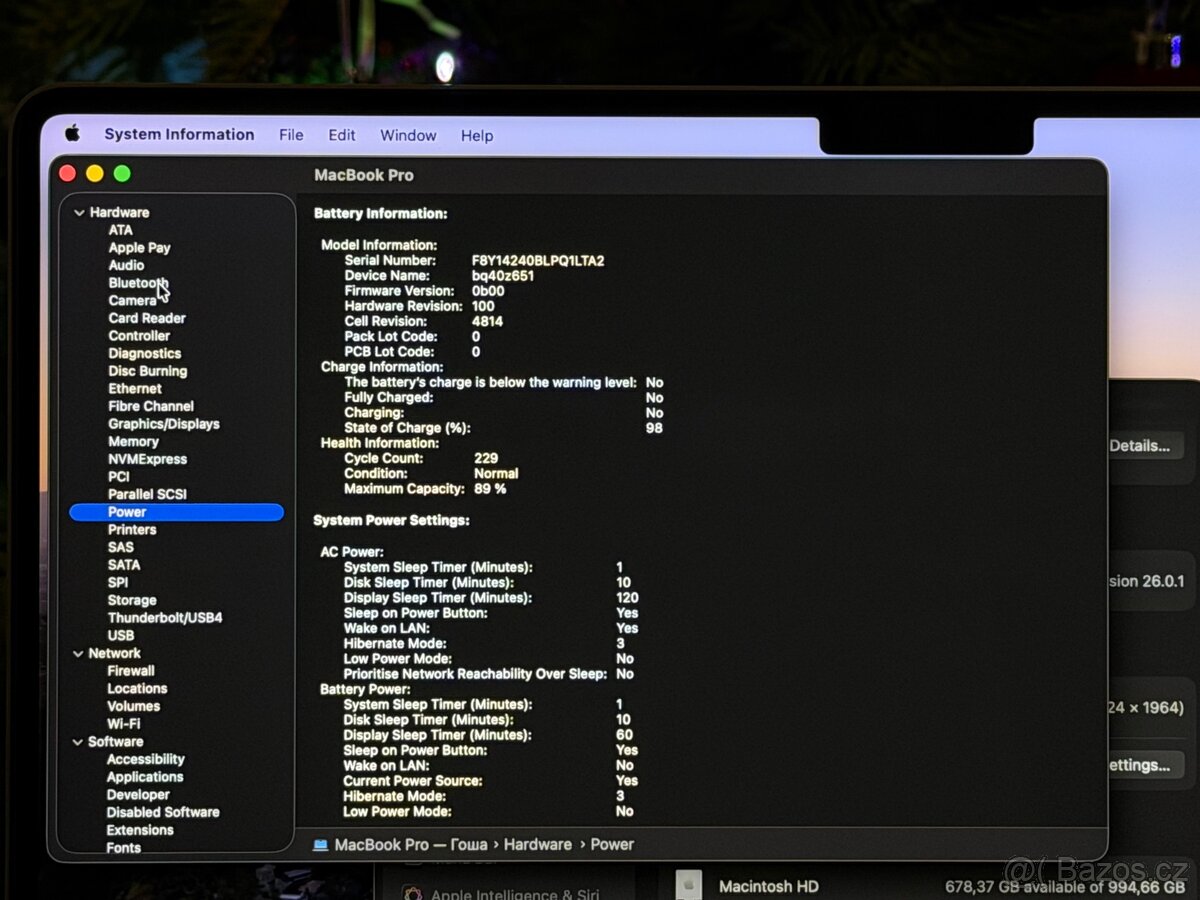Image resolution: width=1200 pixels, height=900 pixels.
Task: Open the Apple menu icon
Action: (72, 133)
